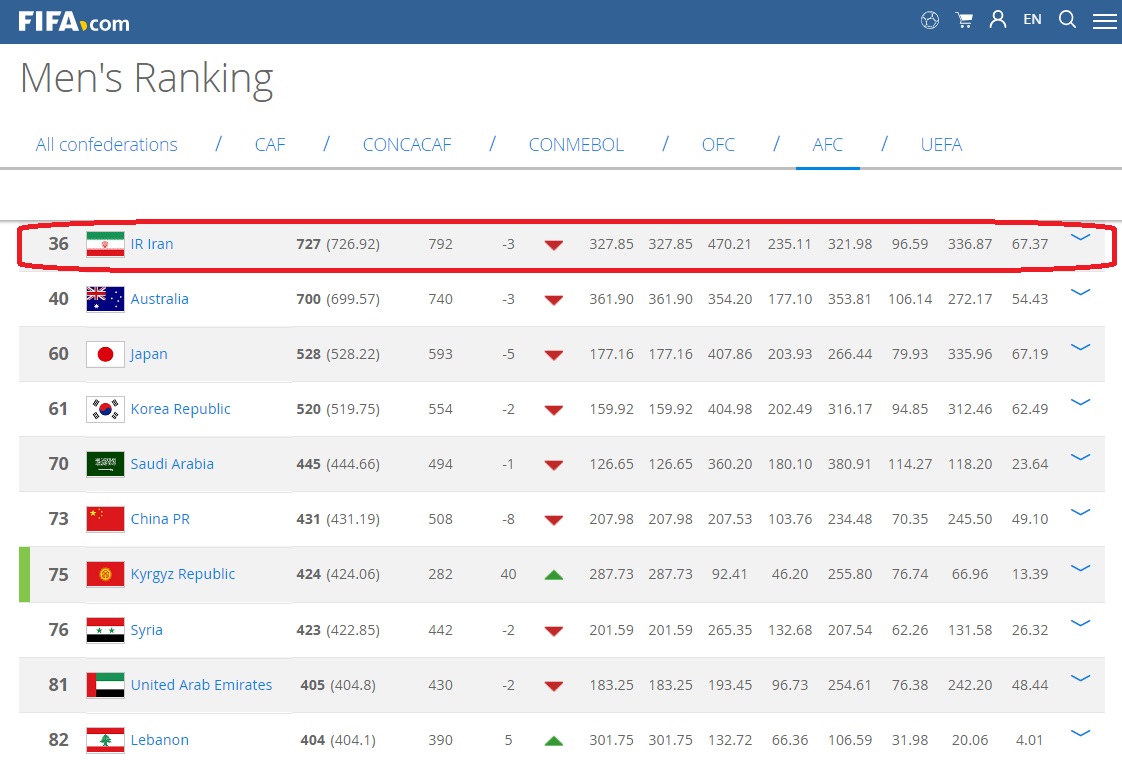
Task: Click the Japan flag icon
Action: pyautogui.click(x=105, y=354)
